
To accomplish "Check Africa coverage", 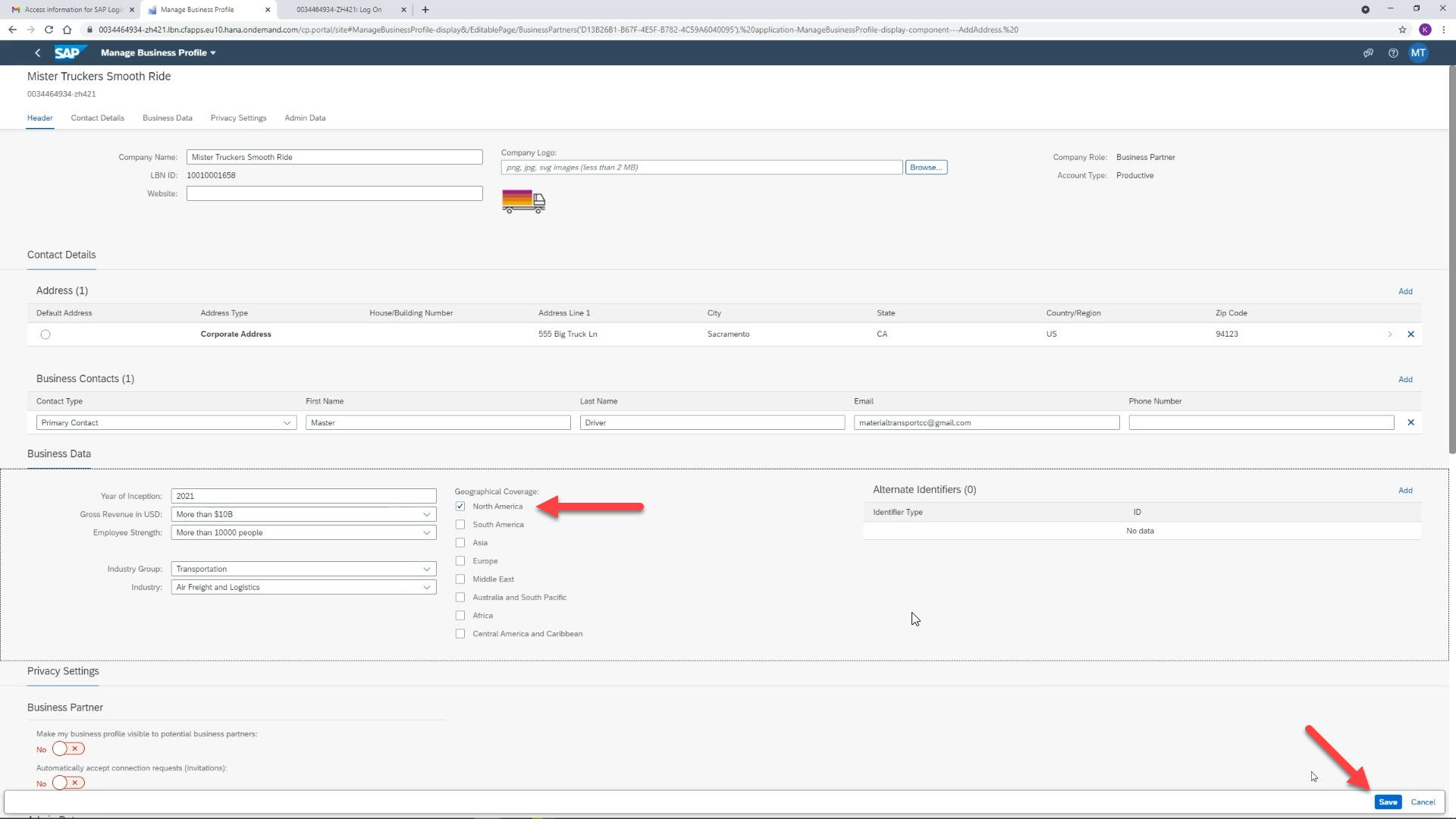I will [460, 616].
